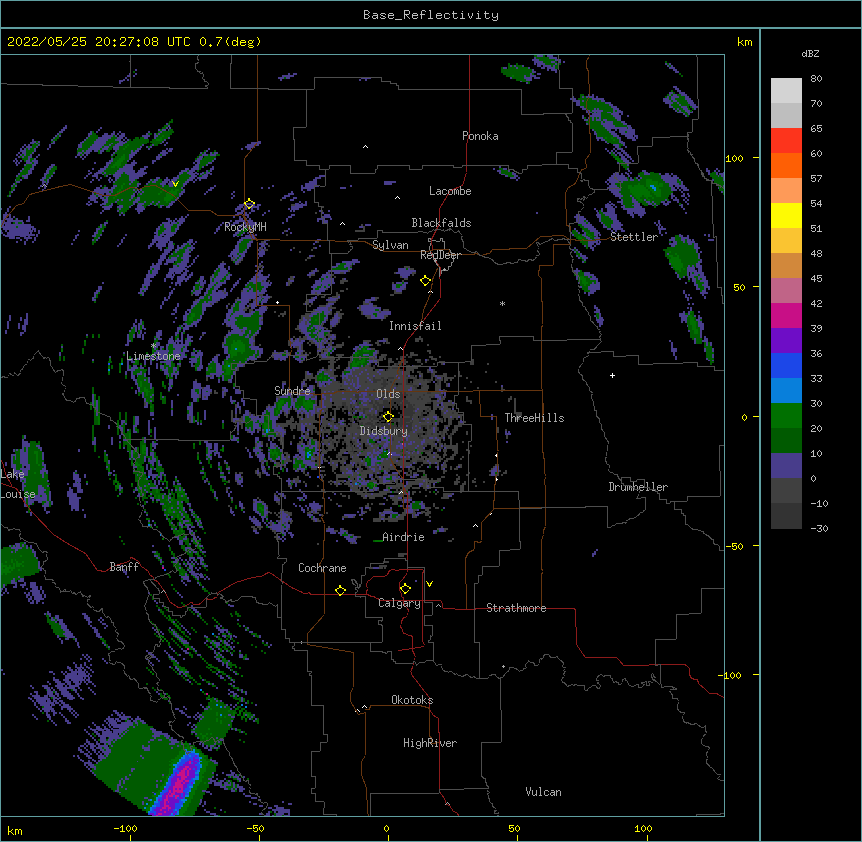Image resolution: width=862 pixels, height=842 pixels.
Task: Click the km unit label at bottom left
Action: 15,830
